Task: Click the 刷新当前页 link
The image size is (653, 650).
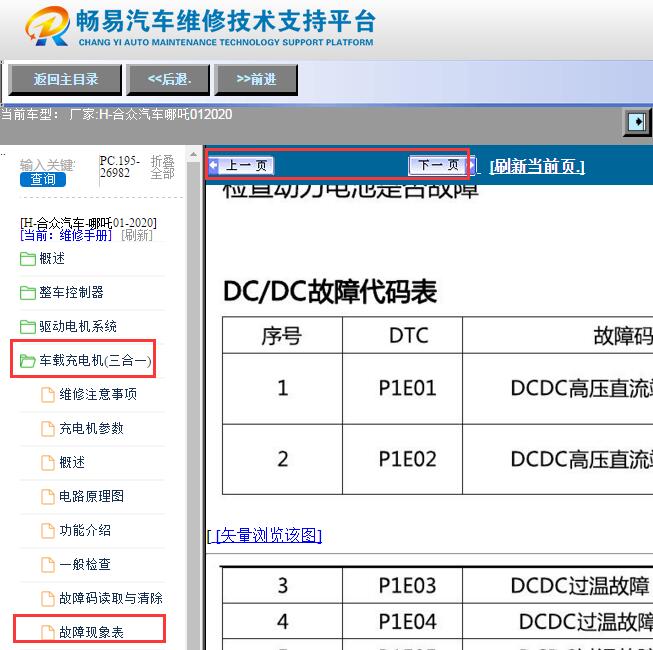Action: 537,166
